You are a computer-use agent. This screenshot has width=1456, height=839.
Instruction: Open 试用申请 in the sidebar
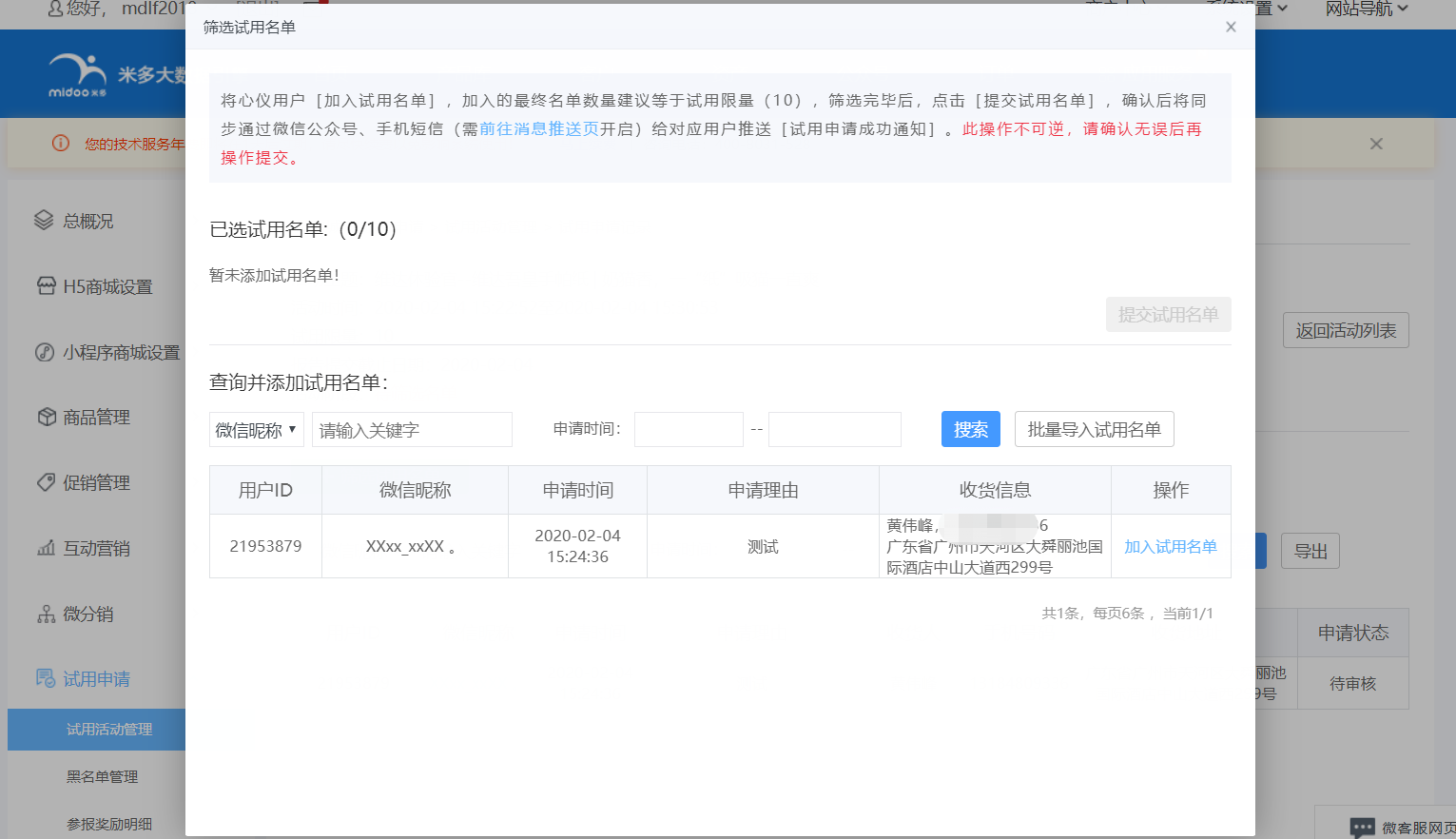[x=96, y=678]
